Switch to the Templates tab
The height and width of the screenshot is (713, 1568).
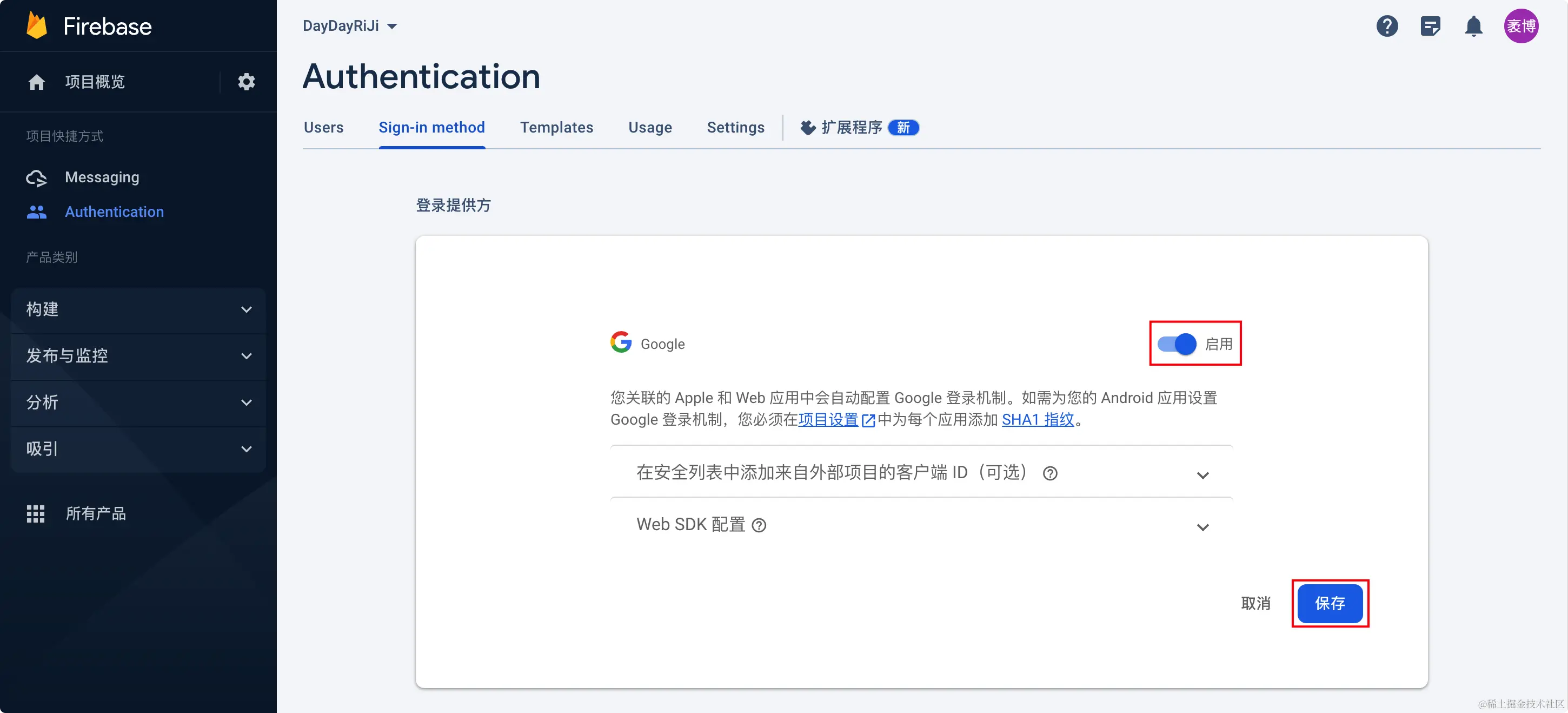click(x=556, y=127)
